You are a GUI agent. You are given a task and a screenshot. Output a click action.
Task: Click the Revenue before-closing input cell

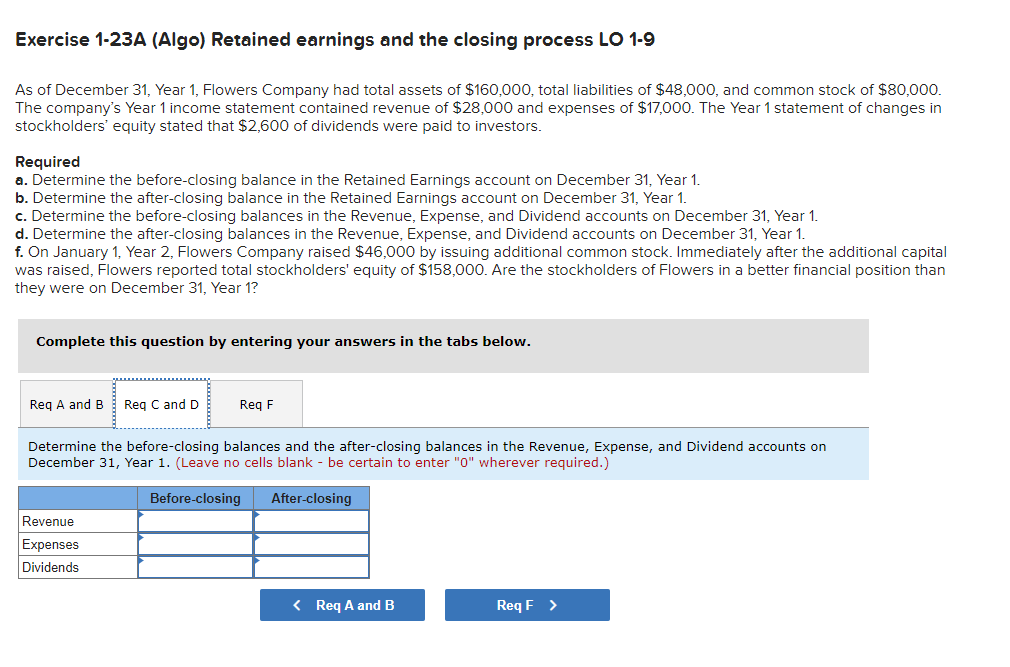(x=194, y=520)
